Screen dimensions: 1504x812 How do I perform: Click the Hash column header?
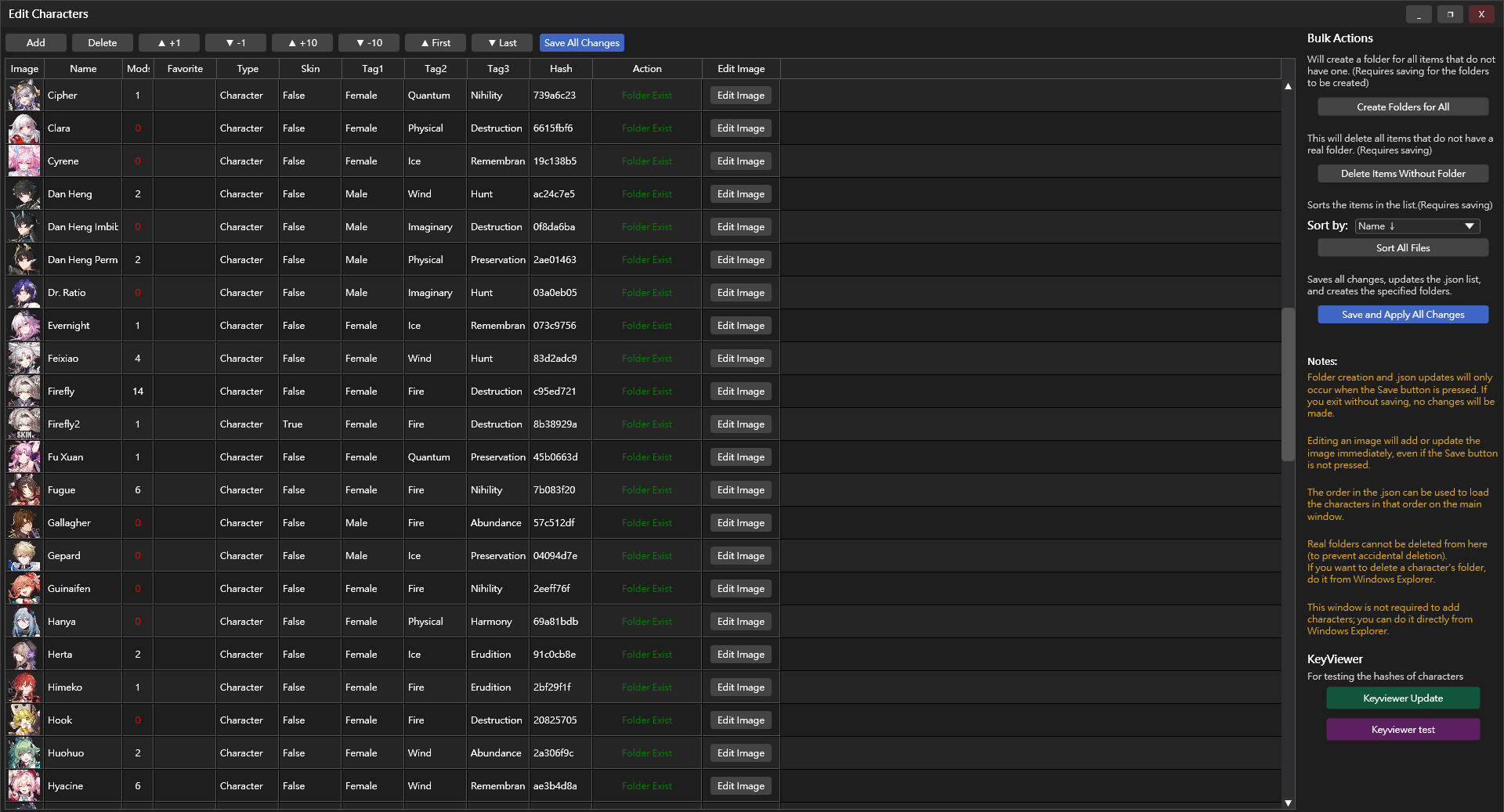(x=561, y=69)
